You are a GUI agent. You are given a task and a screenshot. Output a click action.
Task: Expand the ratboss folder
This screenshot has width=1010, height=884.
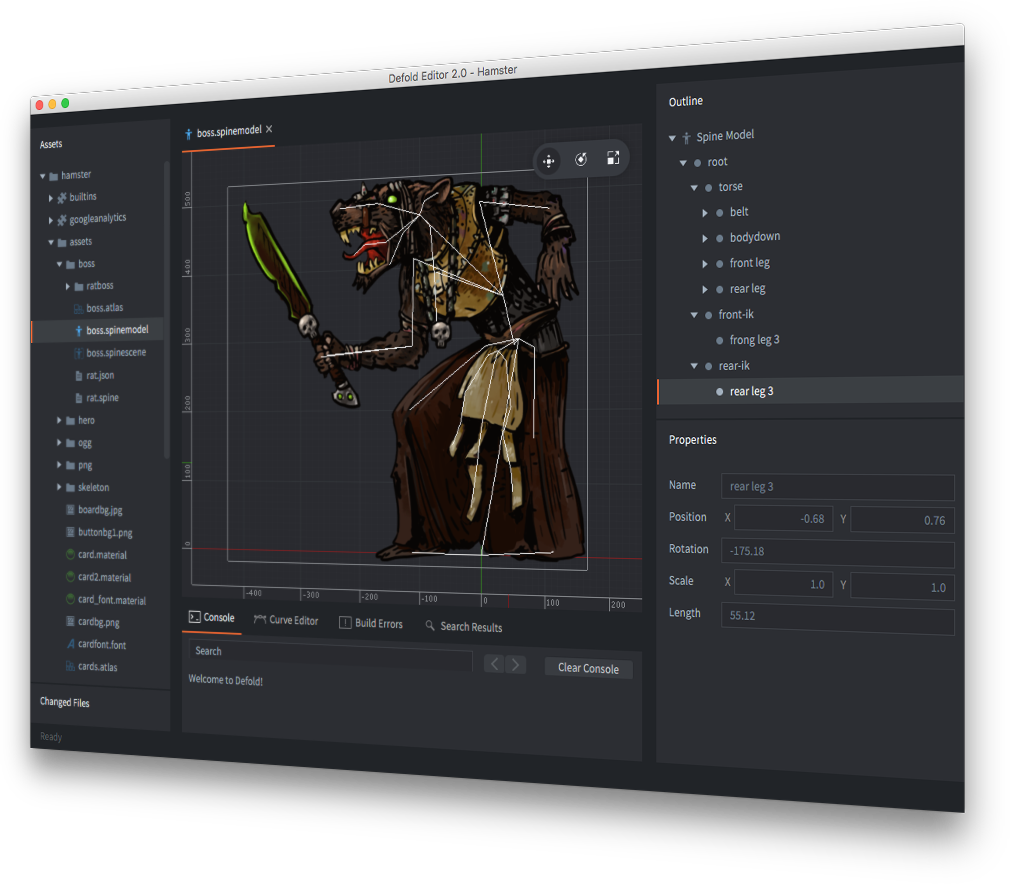coord(68,286)
